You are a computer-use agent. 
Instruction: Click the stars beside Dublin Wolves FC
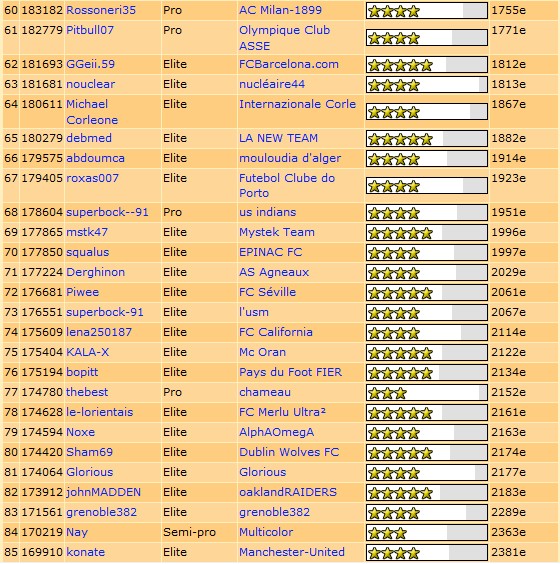[x=427, y=452]
